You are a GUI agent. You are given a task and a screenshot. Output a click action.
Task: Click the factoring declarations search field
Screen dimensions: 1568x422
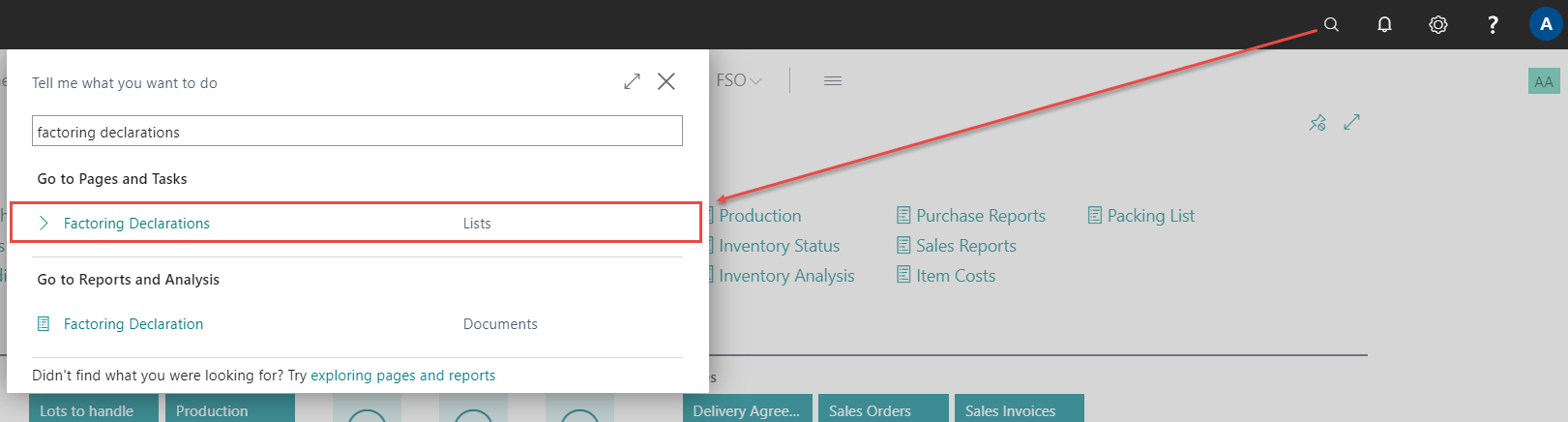[x=357, y=132]
